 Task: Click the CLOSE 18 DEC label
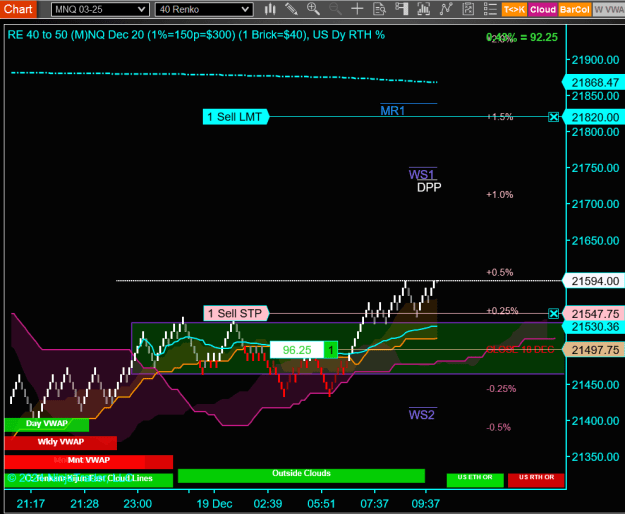(520, 350)
